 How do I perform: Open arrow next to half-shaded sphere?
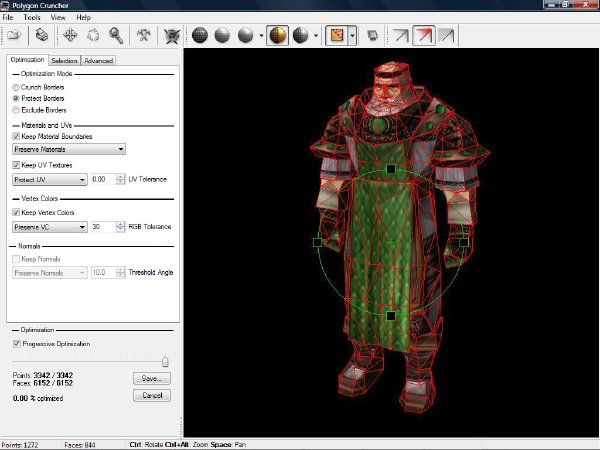(316, 36)
